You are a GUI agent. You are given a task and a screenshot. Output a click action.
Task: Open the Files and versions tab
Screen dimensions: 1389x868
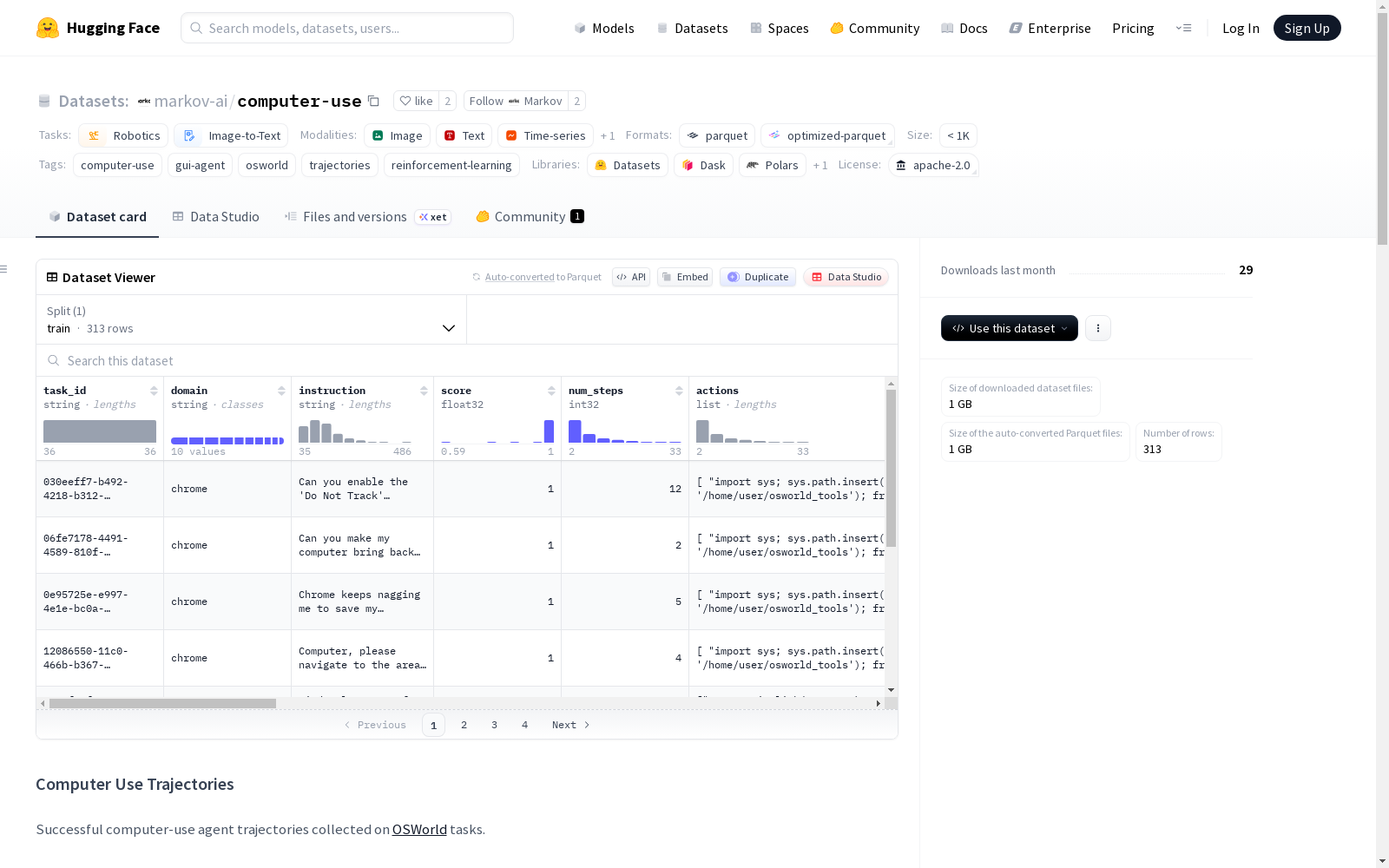367,217
